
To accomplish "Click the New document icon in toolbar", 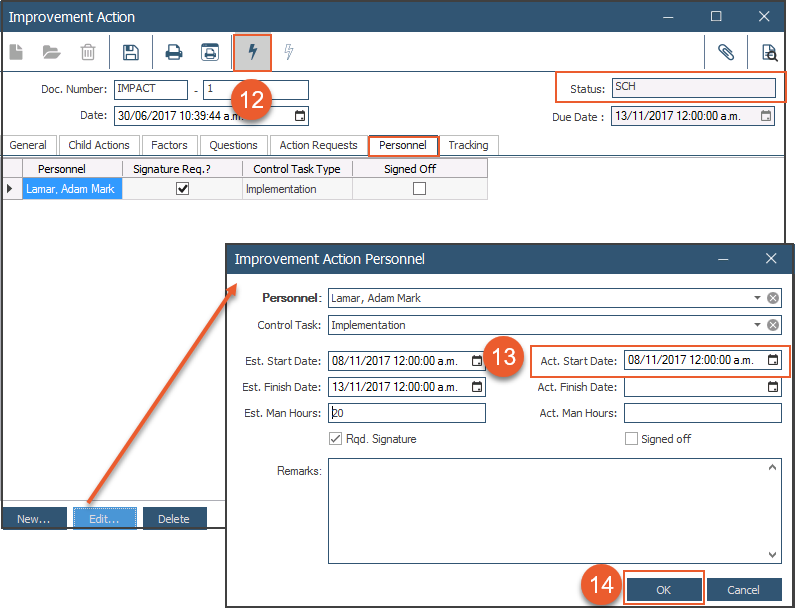I will pyautogui.click(x=16, y=52).
